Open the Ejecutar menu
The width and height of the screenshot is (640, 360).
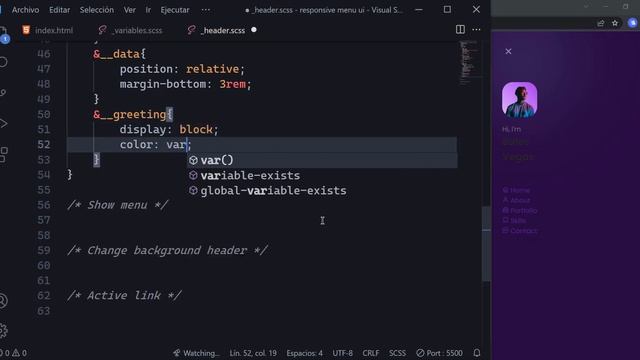[175, 10]
